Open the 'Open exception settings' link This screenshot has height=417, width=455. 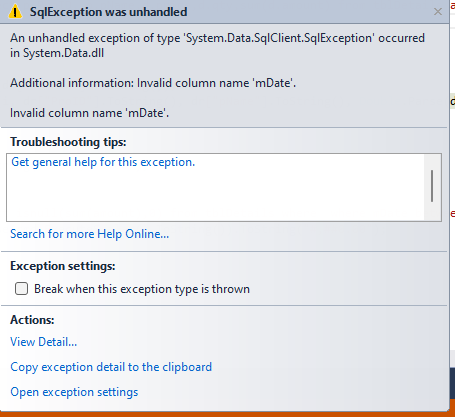pos(74,392)
